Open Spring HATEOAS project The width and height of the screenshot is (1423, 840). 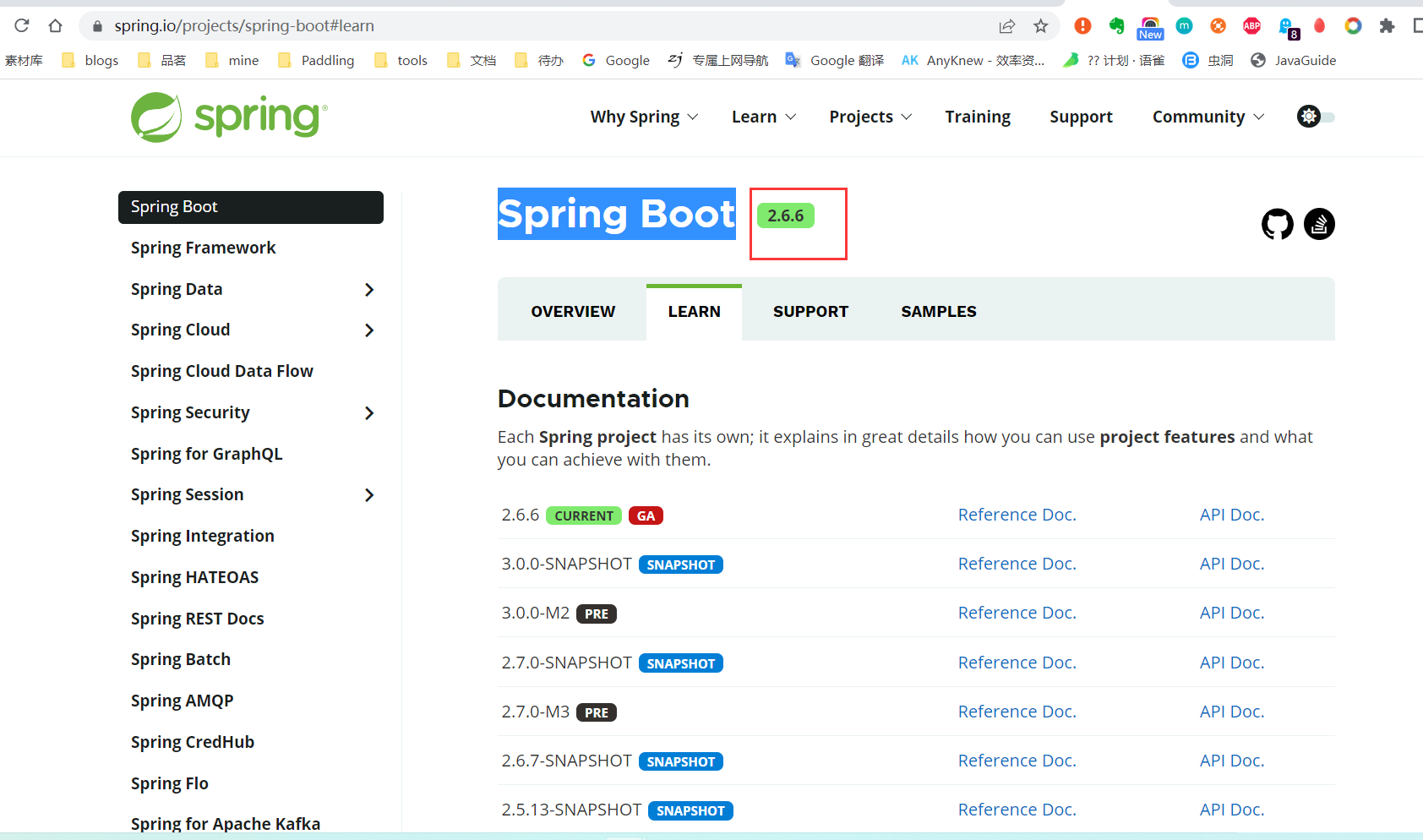[194, 577]
